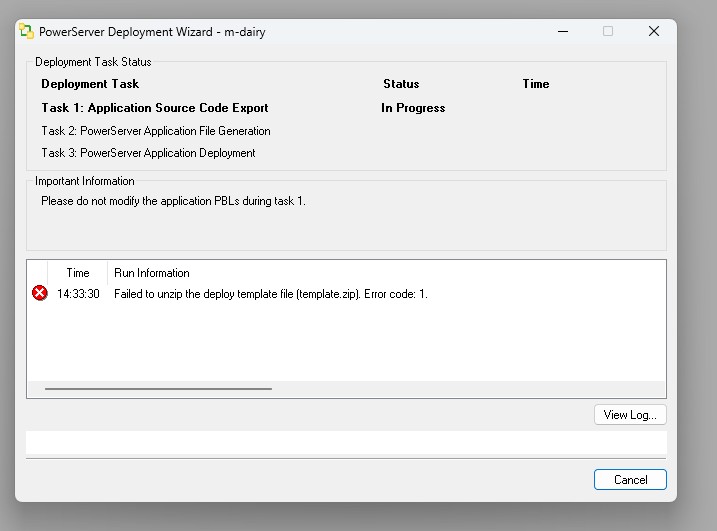This screenshot has width=717, height=531.
Task: Select the failed to unzip error message row
Action: pyautogui.click(x=271, y=294)
